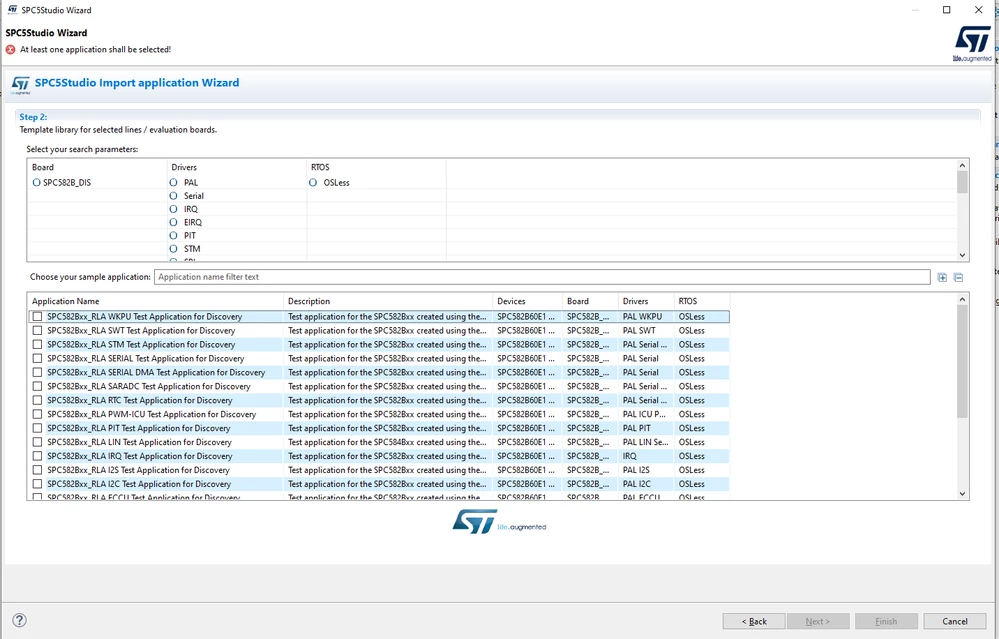Click the expand all applications icon

pos(942,277)
